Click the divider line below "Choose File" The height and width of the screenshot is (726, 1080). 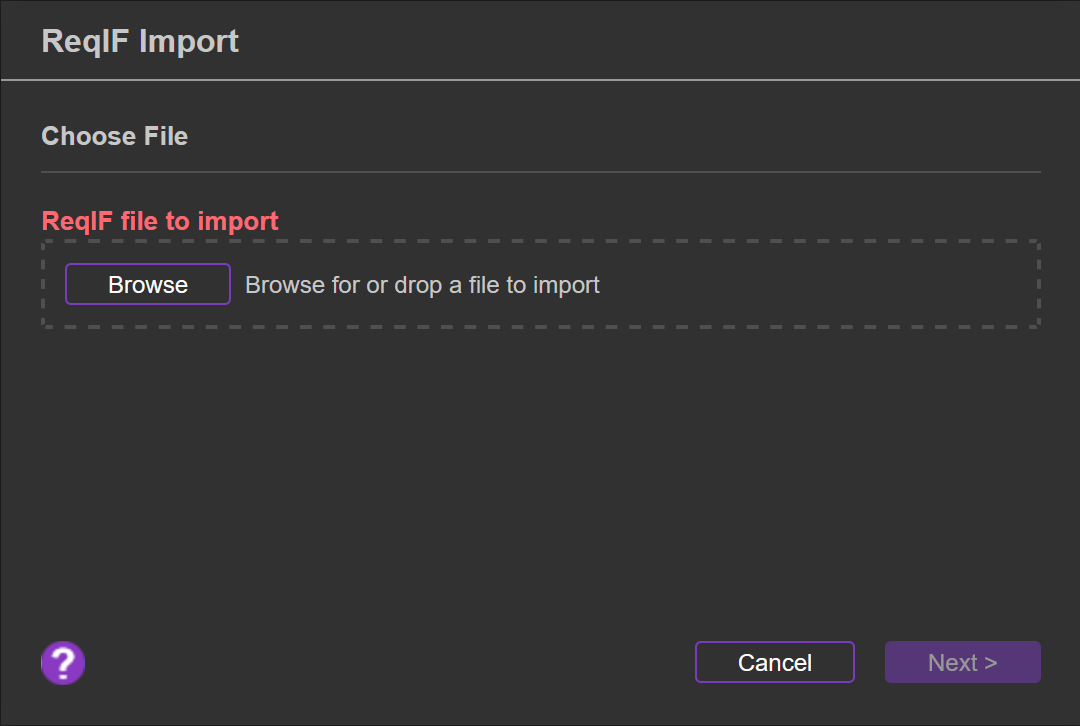coord(540,172)
